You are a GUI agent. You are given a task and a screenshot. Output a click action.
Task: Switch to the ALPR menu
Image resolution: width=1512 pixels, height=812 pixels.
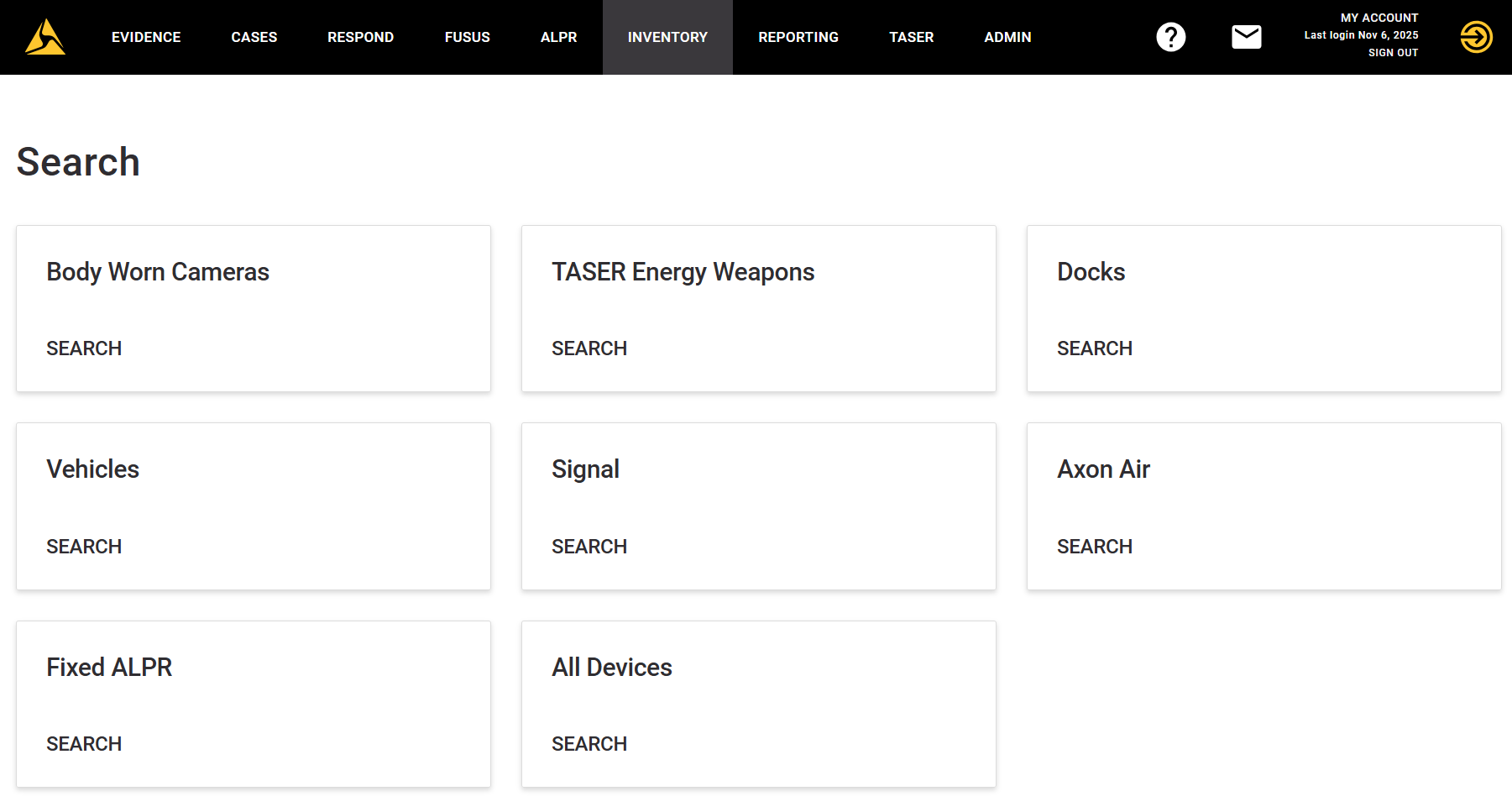tap(558, 37)
